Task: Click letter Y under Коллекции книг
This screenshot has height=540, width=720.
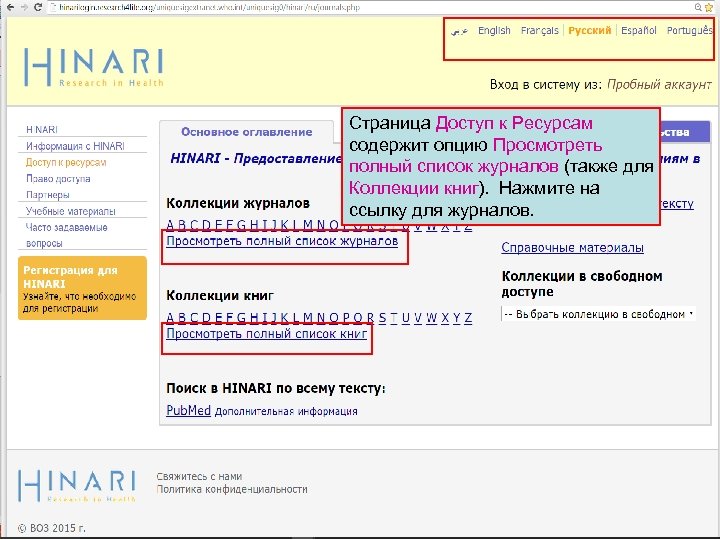Action: [456, 318]
